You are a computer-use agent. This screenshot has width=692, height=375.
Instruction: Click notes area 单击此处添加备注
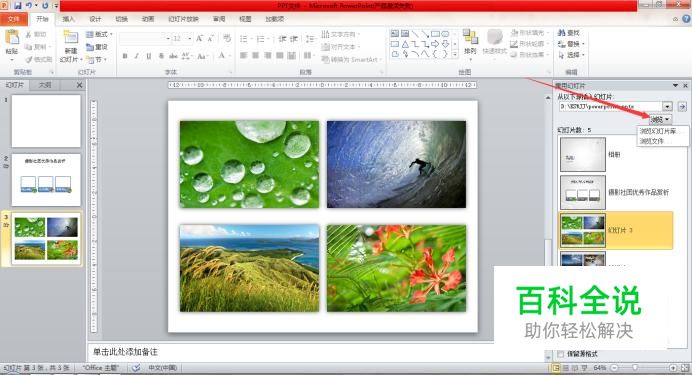point(125,352)
